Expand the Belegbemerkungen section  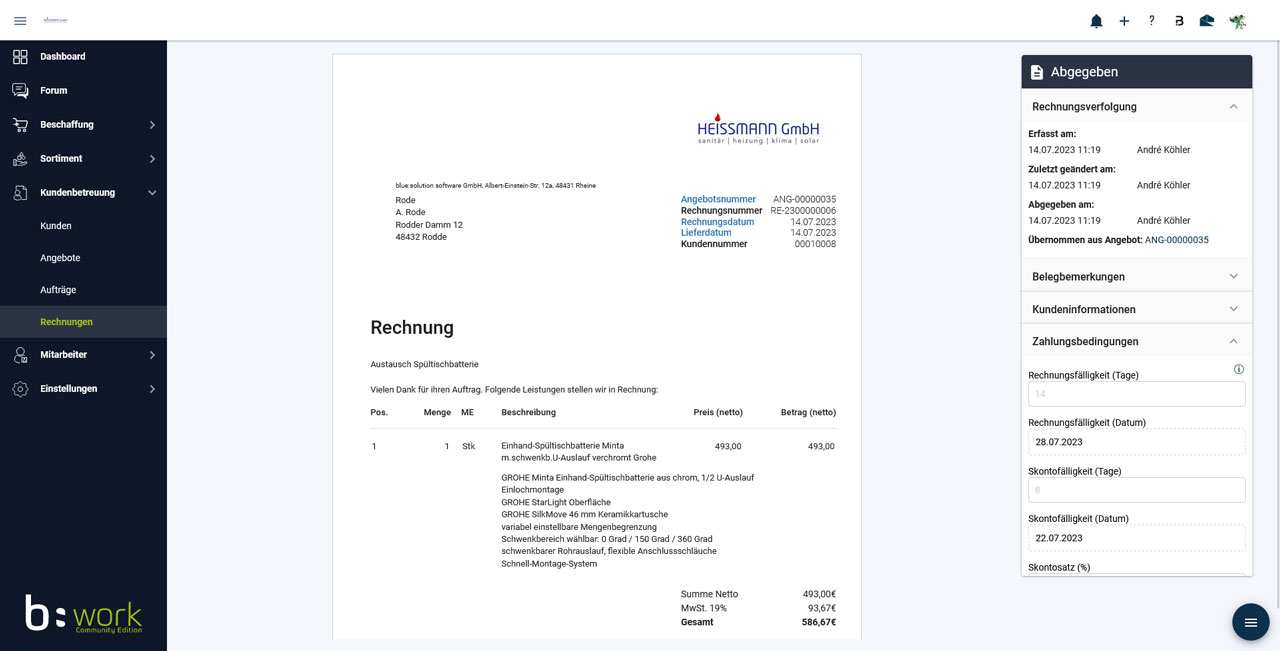click(x=1233, y=277)
